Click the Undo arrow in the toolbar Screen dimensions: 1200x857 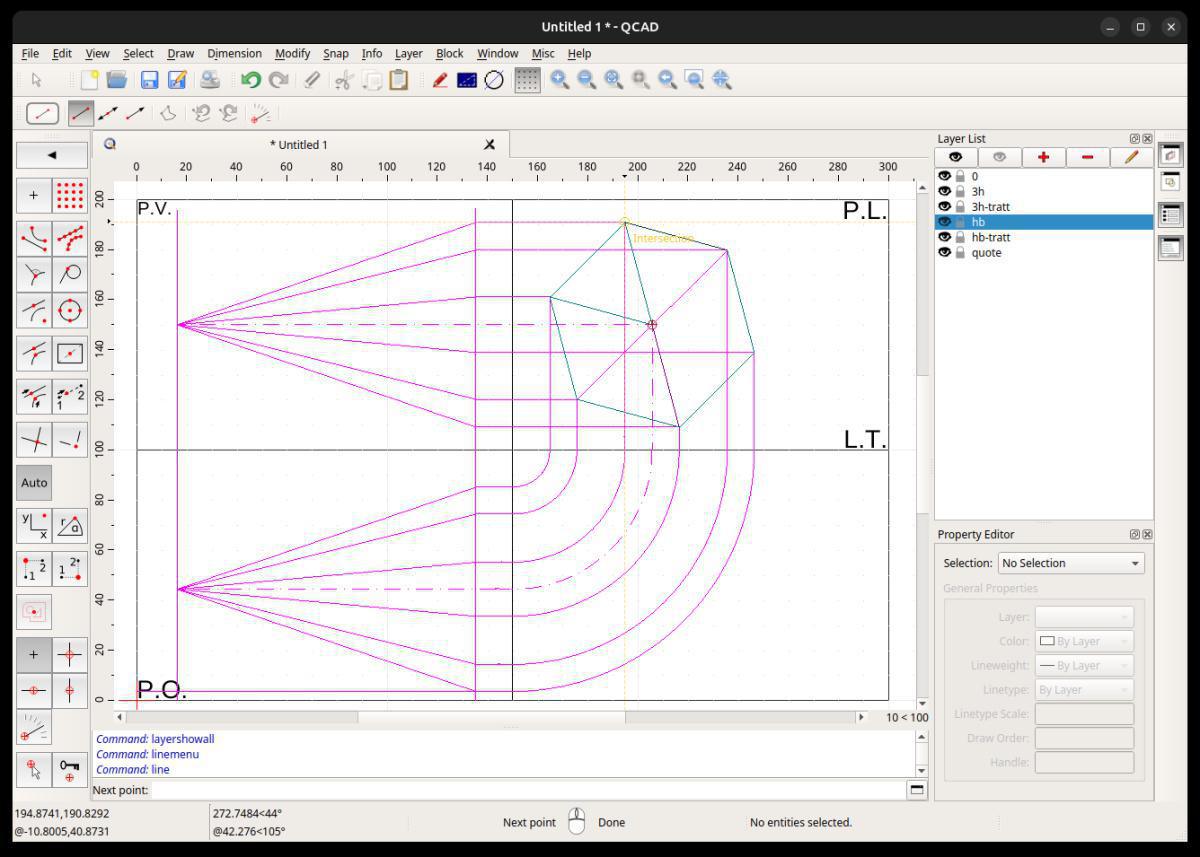coord(251,80)
